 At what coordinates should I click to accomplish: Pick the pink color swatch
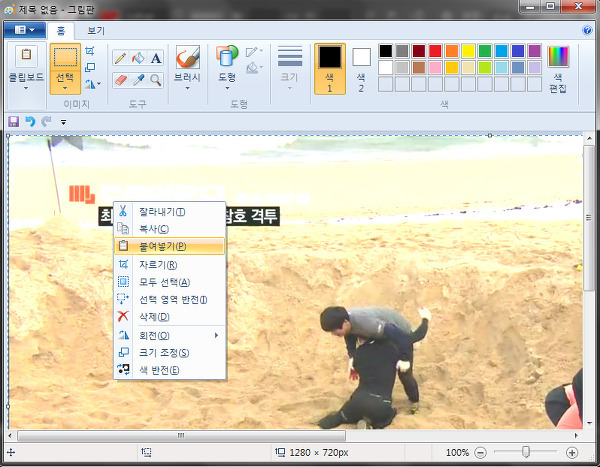[x=435, y=67]
